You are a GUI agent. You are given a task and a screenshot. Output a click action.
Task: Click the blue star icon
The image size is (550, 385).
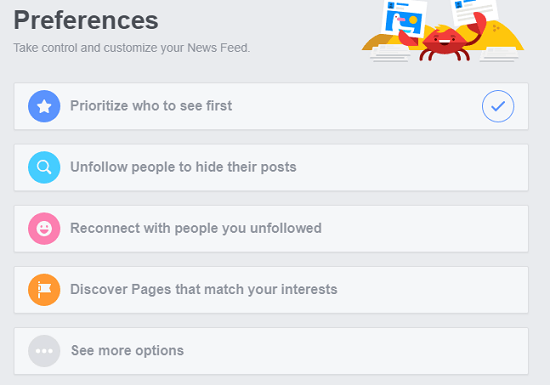click(x=44, y=106)
